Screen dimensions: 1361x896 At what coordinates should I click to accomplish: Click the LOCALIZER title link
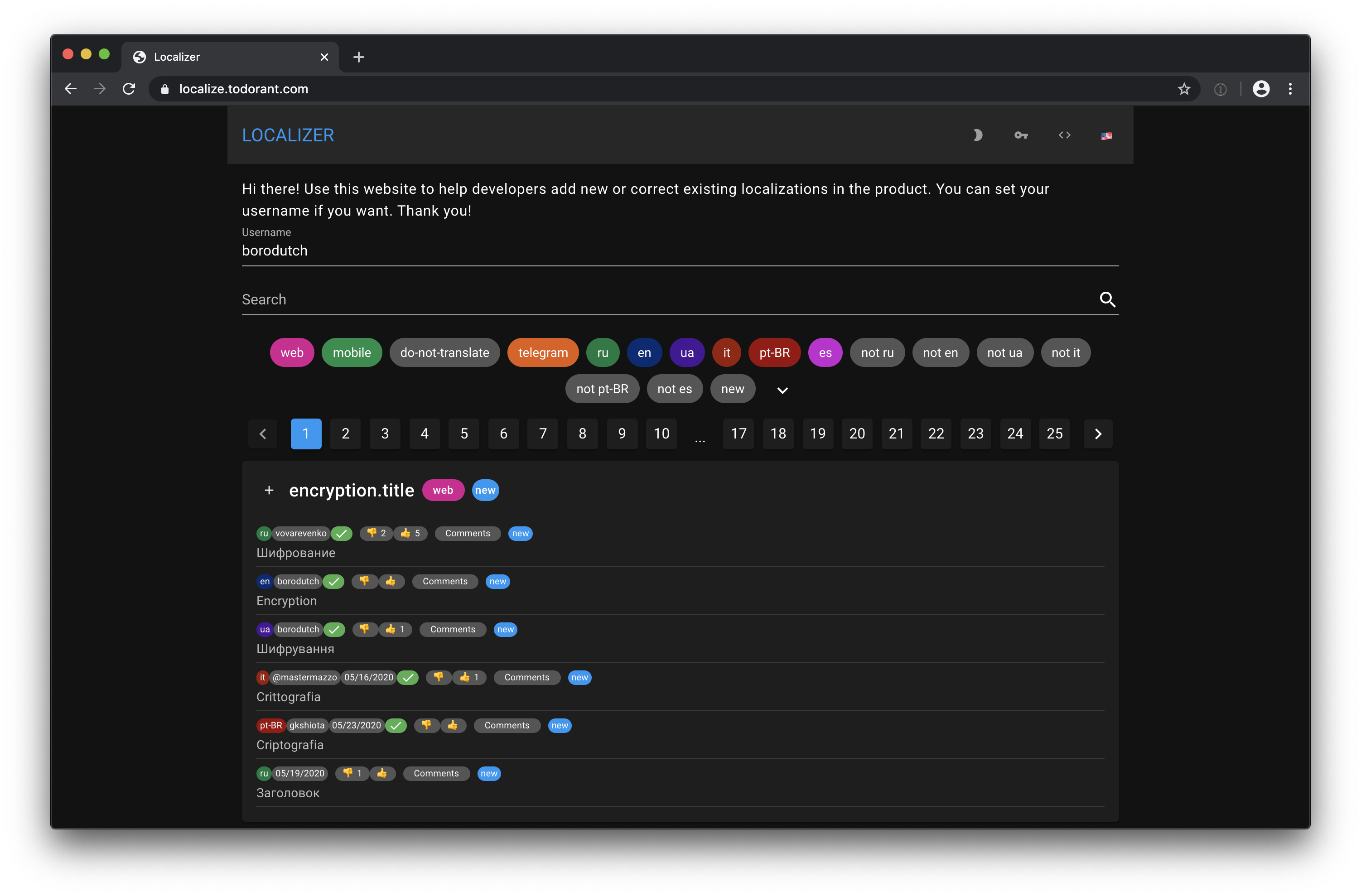(x=288, y=135)
